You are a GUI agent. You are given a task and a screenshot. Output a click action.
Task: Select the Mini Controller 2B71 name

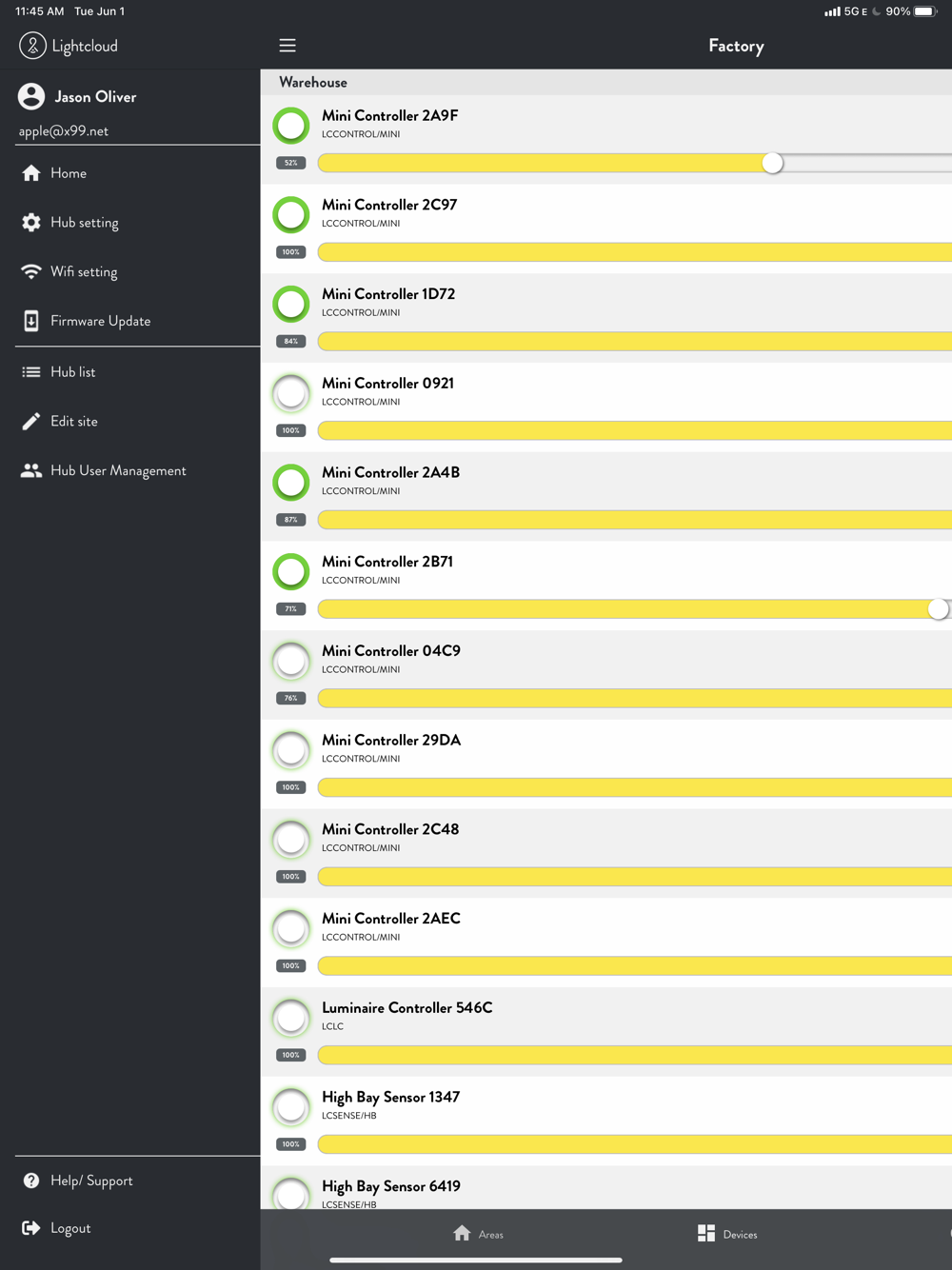click(x=387, y=562)
